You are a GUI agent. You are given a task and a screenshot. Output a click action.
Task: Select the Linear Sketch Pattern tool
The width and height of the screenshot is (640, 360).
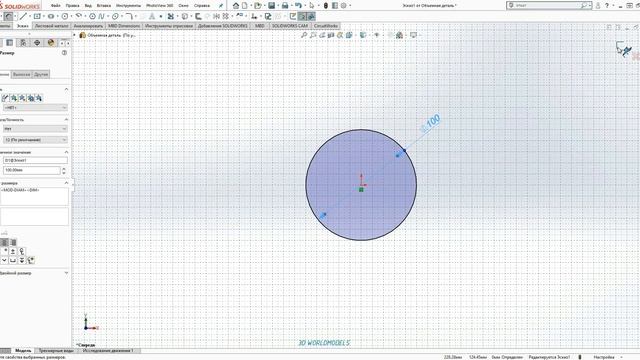point(225,16)
